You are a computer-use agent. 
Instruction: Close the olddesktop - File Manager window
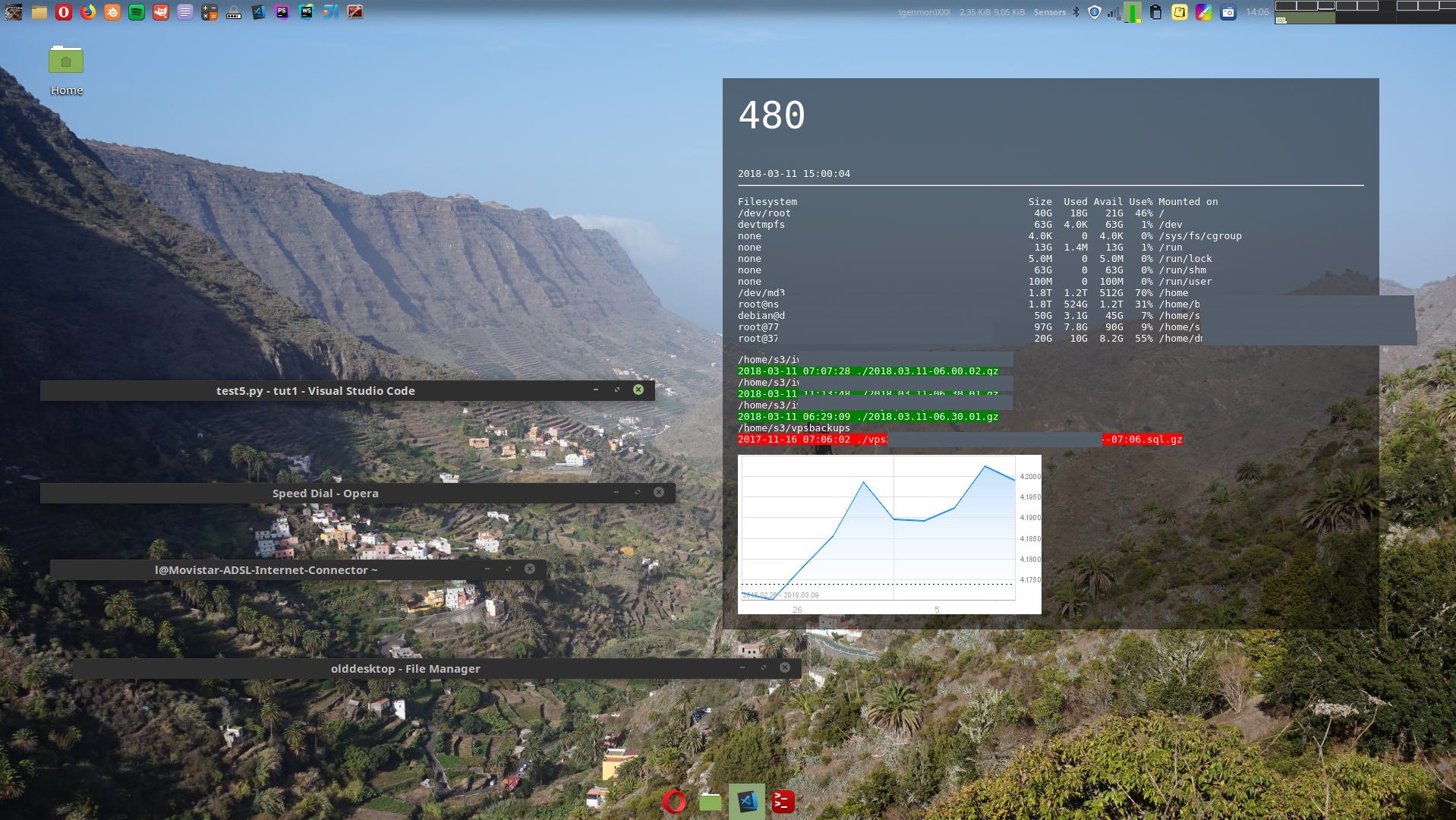pyautogui.click(x=785, y=667)
